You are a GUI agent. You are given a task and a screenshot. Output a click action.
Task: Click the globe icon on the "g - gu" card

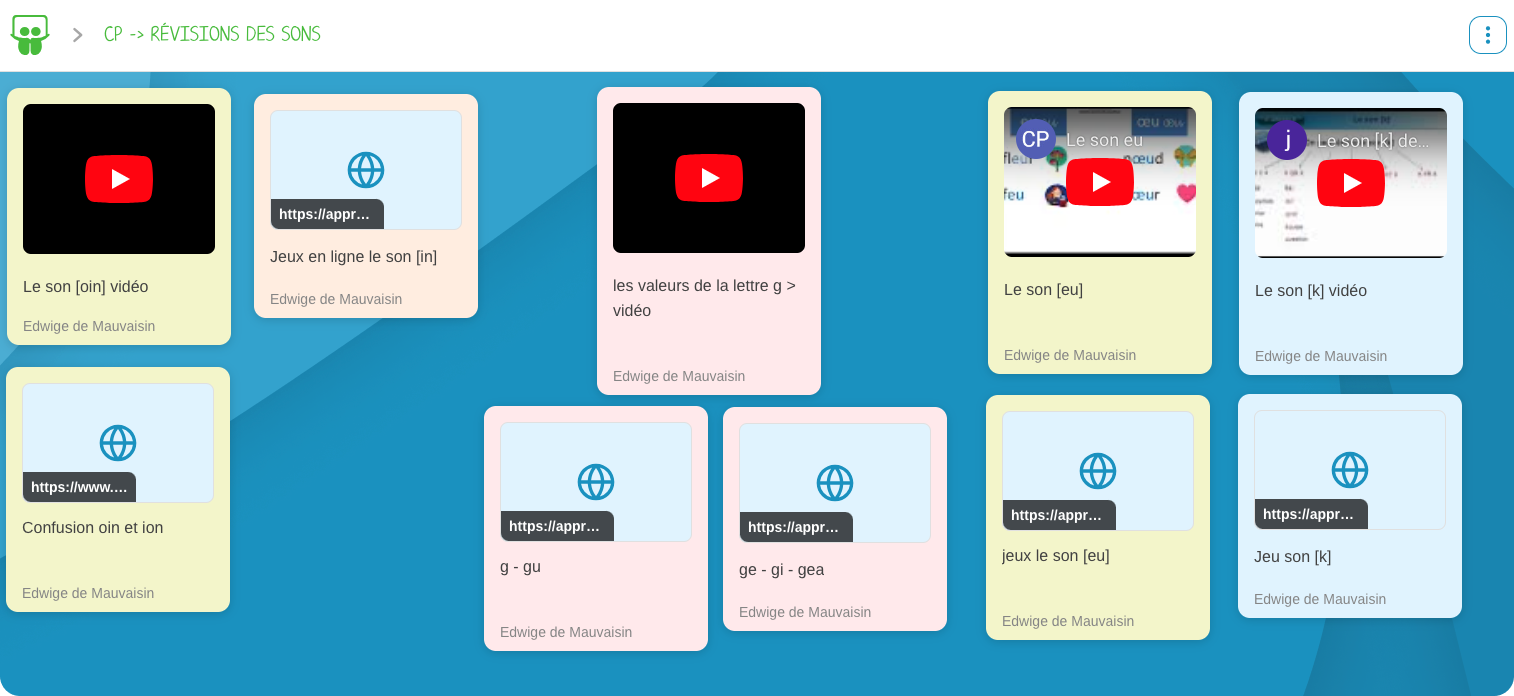[595, 481]
